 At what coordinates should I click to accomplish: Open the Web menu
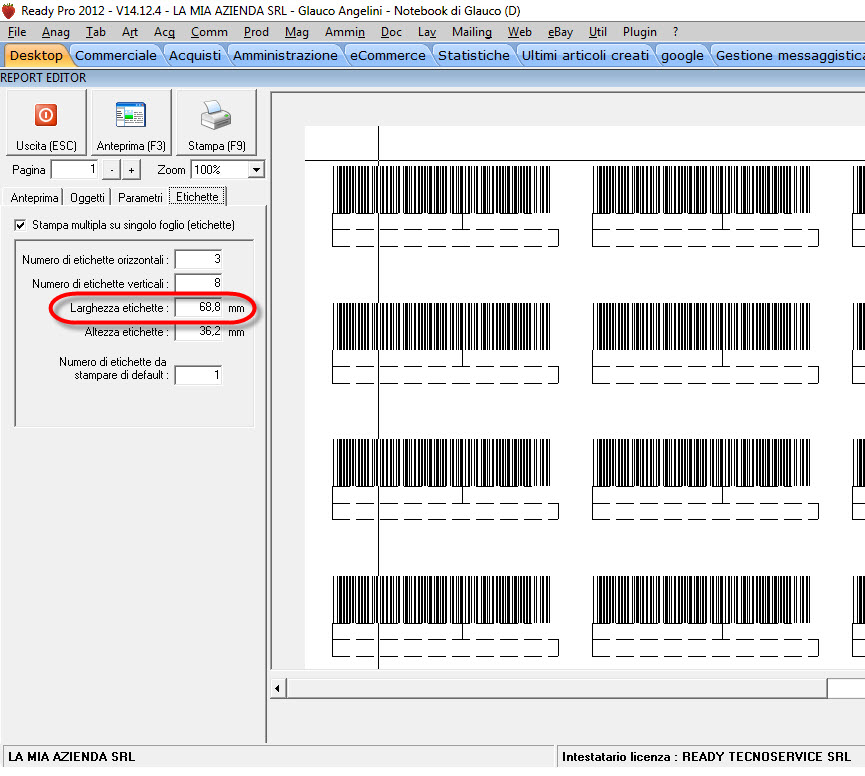tap(520, 32)
